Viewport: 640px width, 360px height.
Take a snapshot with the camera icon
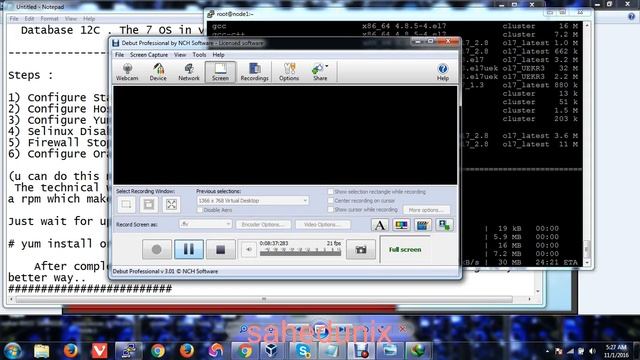tap(361, 249)
